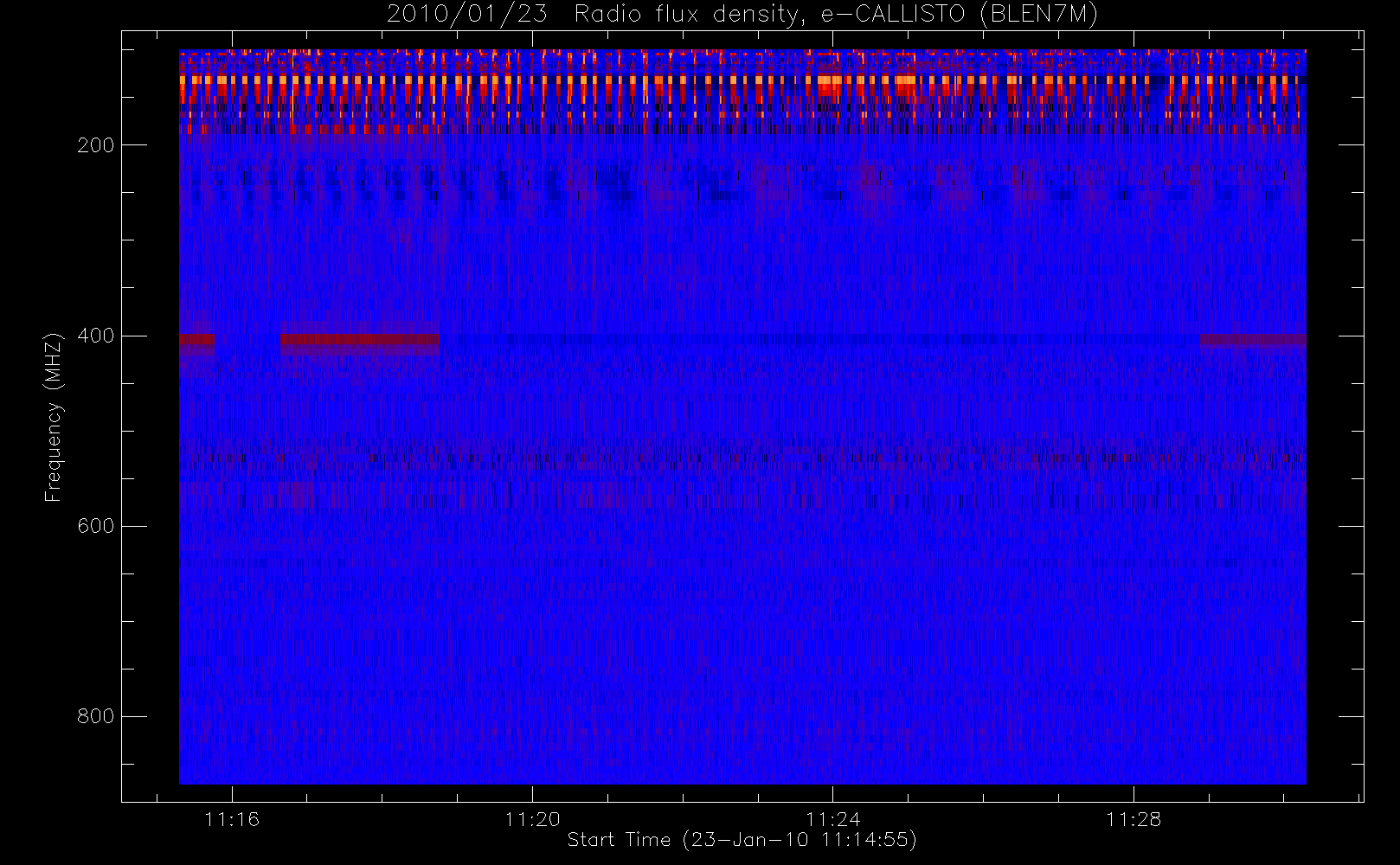Viewport: 1400px width, 865px height.
Task: Click the red 400 MHz band near 11:29
Action: click(1253, 339)
